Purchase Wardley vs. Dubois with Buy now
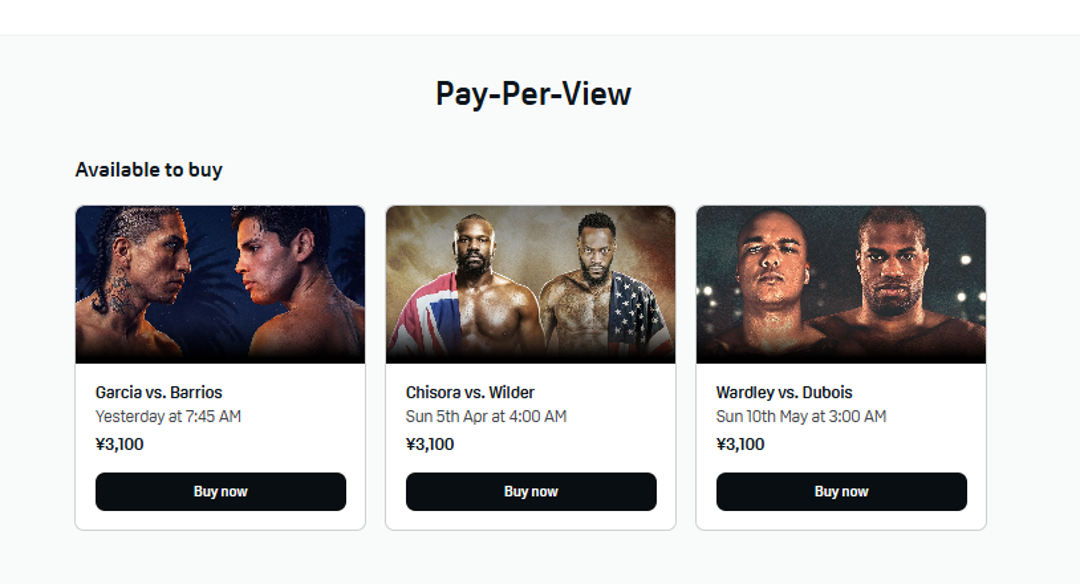Image resolution: width=1080 pixels, height=584 pixels. coord(841,492)
